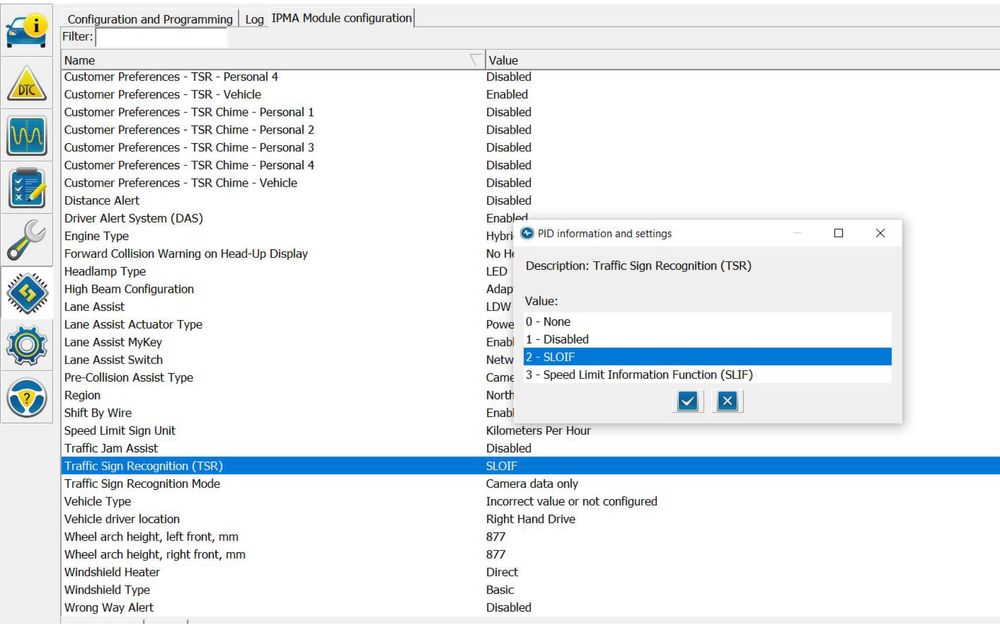This screenshot has width=1000, height=624.
Task: Open the vehicle information panel icon
Action: (x=27, y=28)
